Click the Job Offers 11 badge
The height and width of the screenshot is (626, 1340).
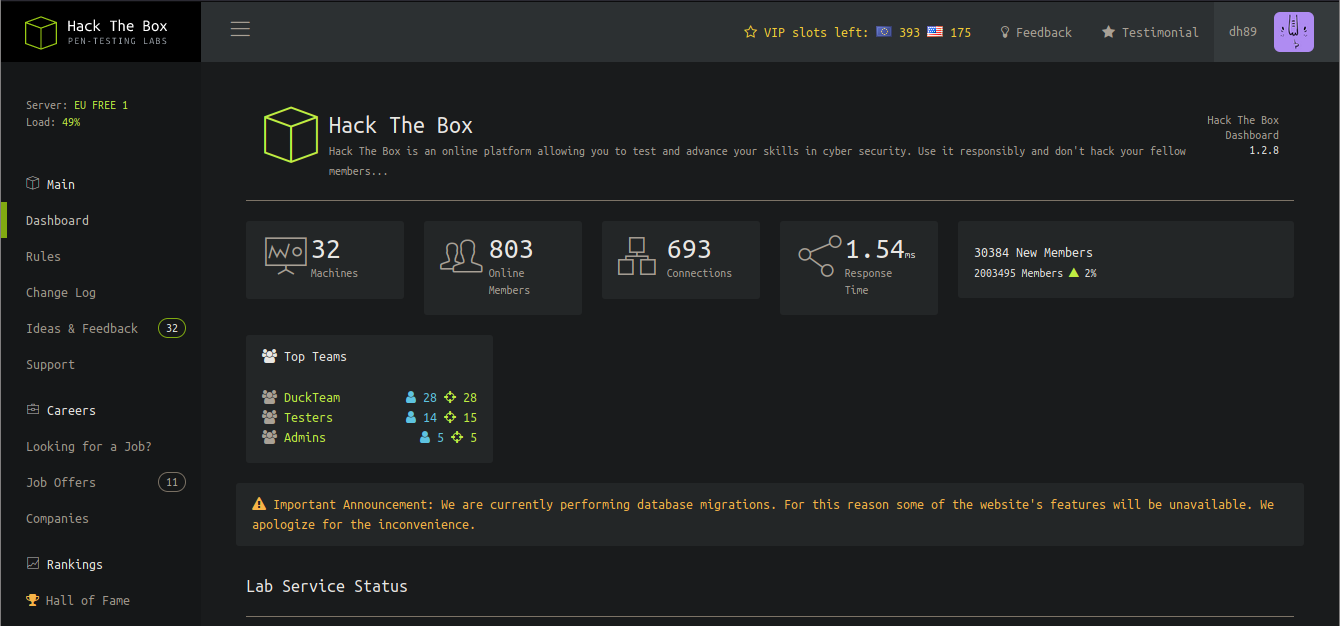[172, 482]
